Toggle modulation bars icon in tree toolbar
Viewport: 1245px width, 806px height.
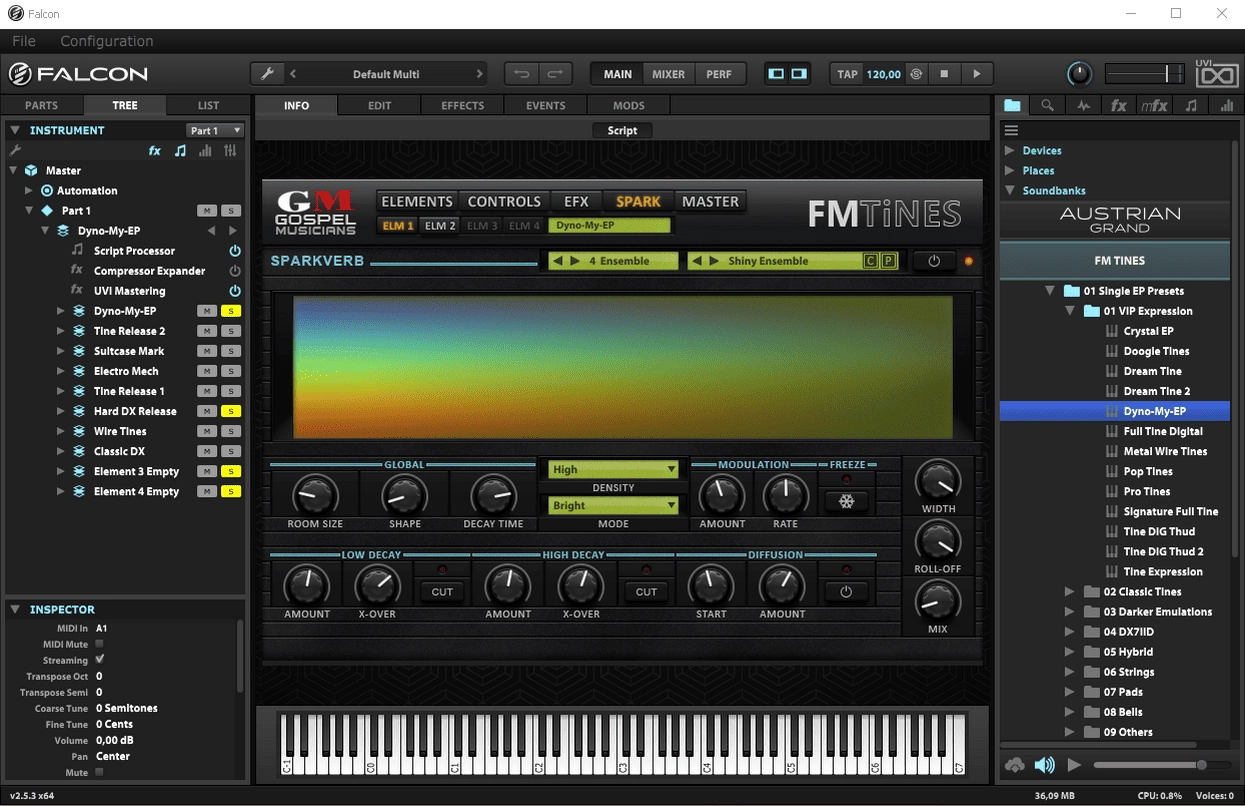[205, 150]
